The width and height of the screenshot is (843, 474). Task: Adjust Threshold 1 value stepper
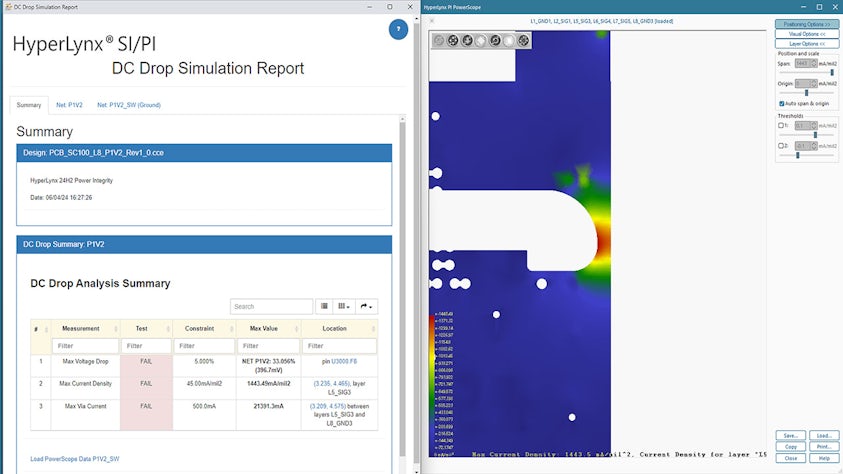(814, 125)
